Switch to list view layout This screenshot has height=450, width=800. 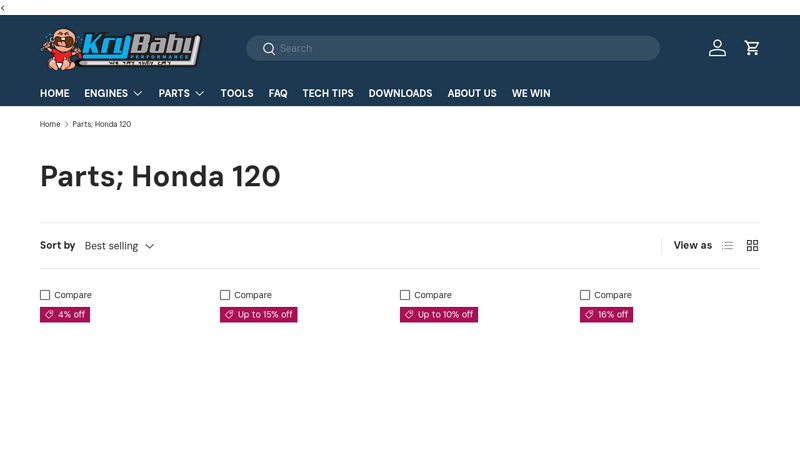click(x=727, y=246)
